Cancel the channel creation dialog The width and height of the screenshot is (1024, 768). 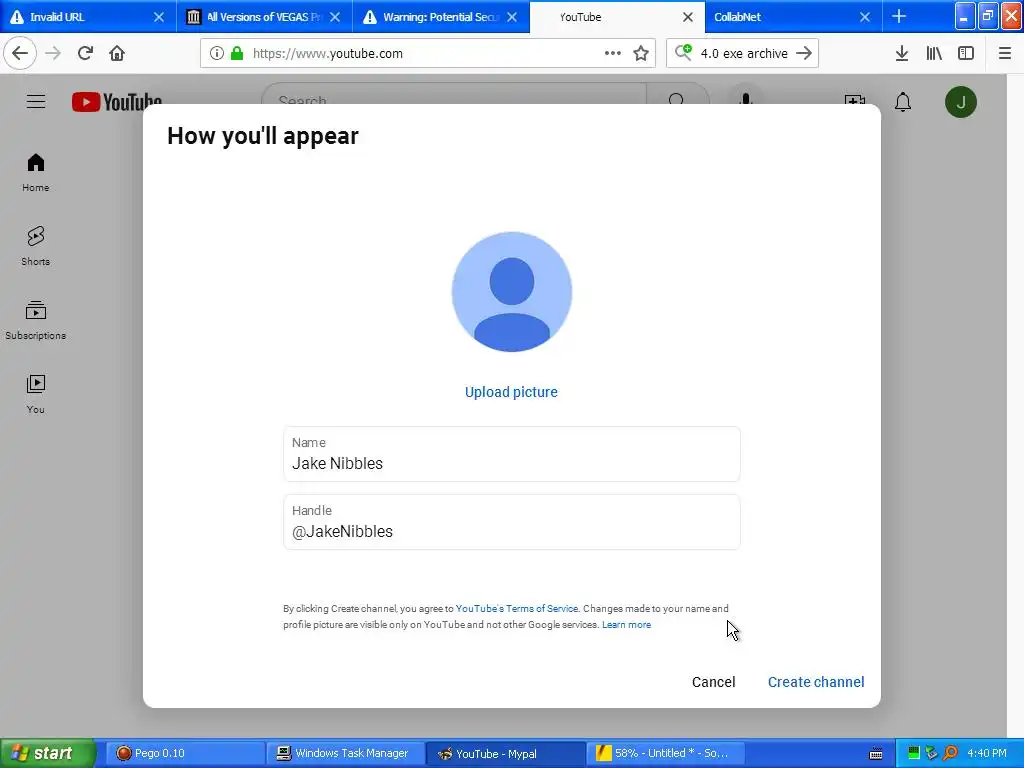713,682
